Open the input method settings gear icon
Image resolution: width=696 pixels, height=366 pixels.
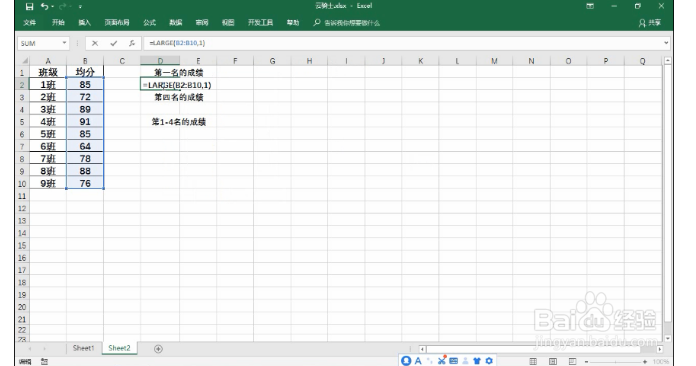click(x=489, y=361)
